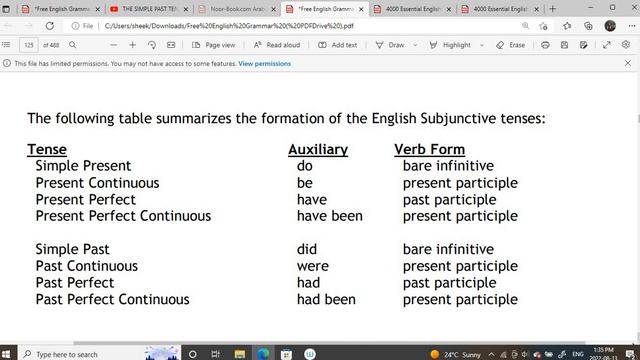Reload the current page
Screen dimensions: 640x360
pyautogui.click(x=50, y=26)
